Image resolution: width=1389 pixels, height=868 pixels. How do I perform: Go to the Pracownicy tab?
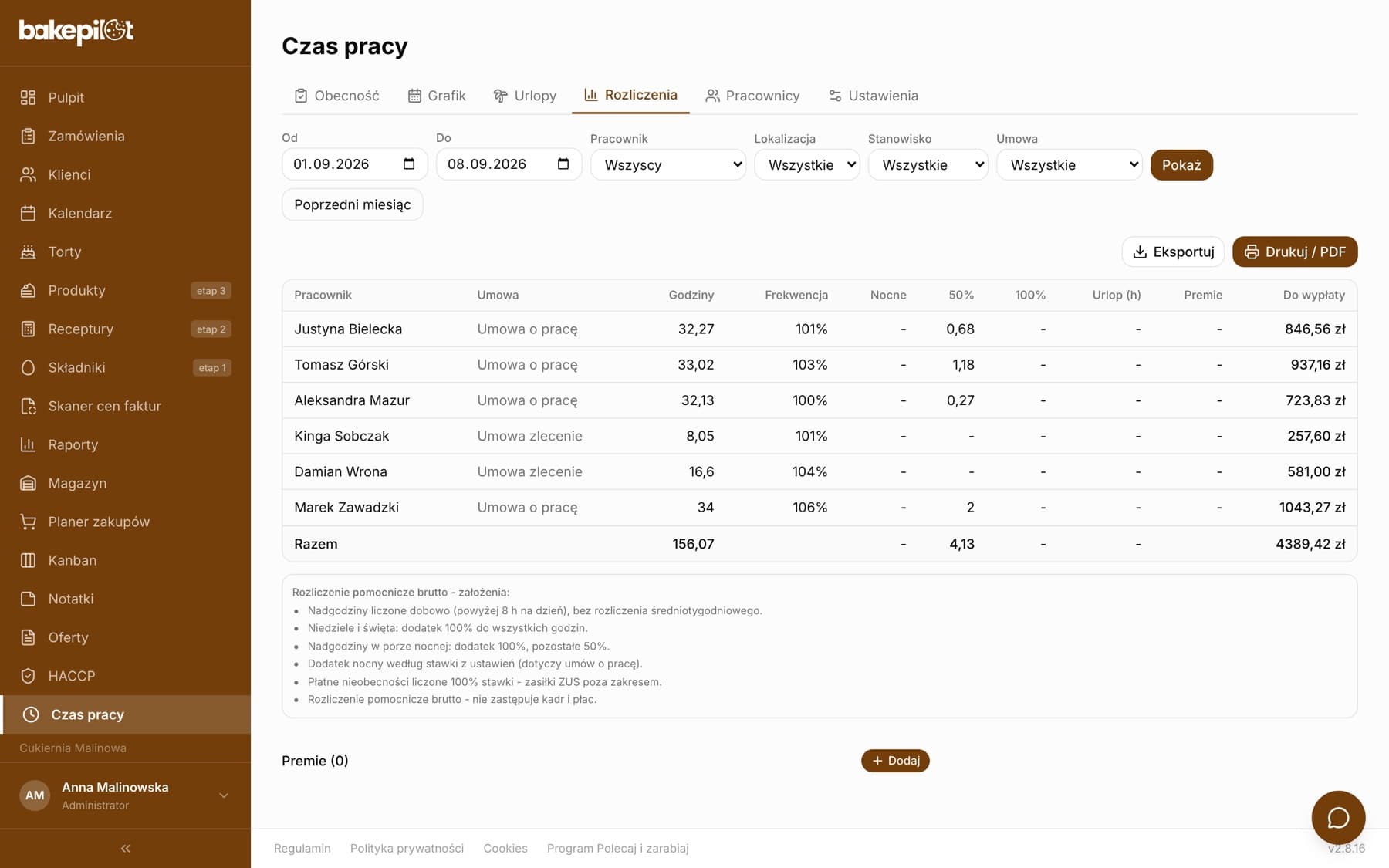pyautogui.click(x=752, y=96)
